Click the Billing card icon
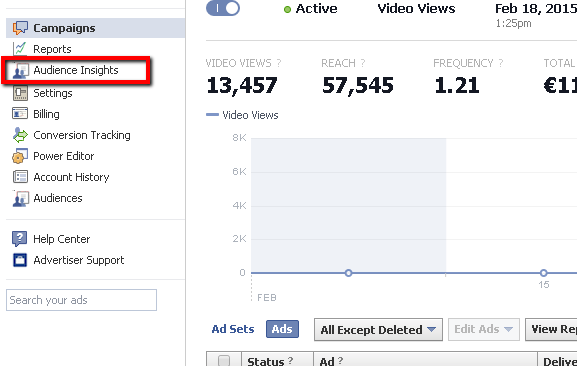The width and height of the screenshot is (577, 366). (20, 114)
